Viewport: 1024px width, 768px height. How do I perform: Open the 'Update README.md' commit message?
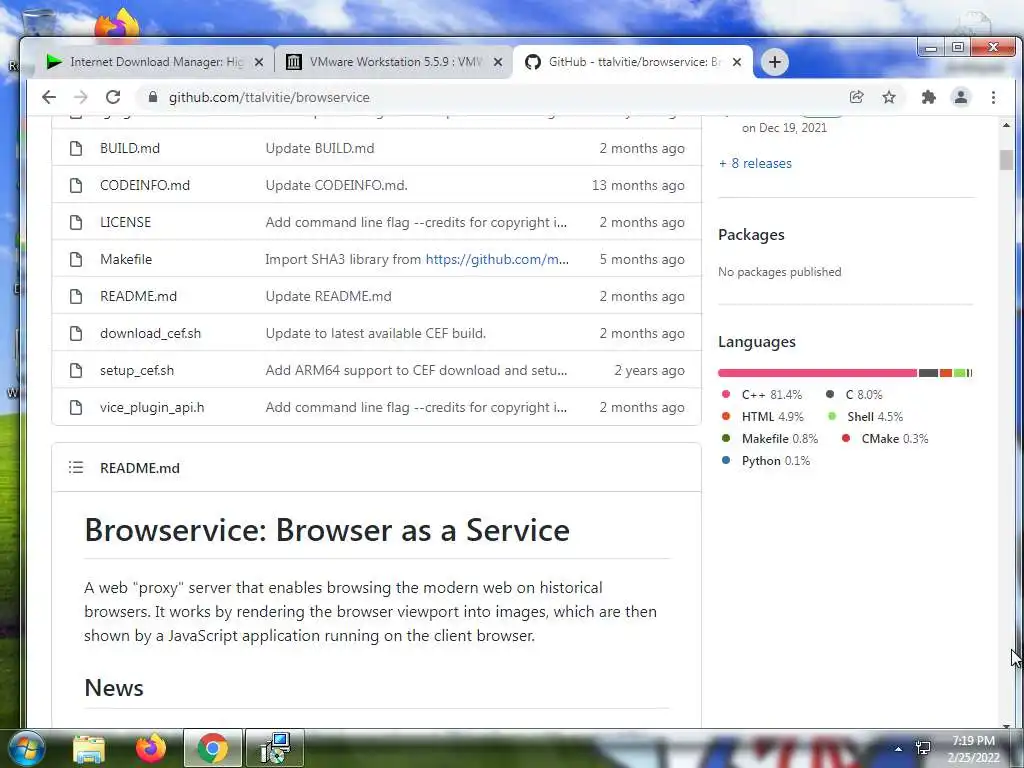click(x=328, y=296)
